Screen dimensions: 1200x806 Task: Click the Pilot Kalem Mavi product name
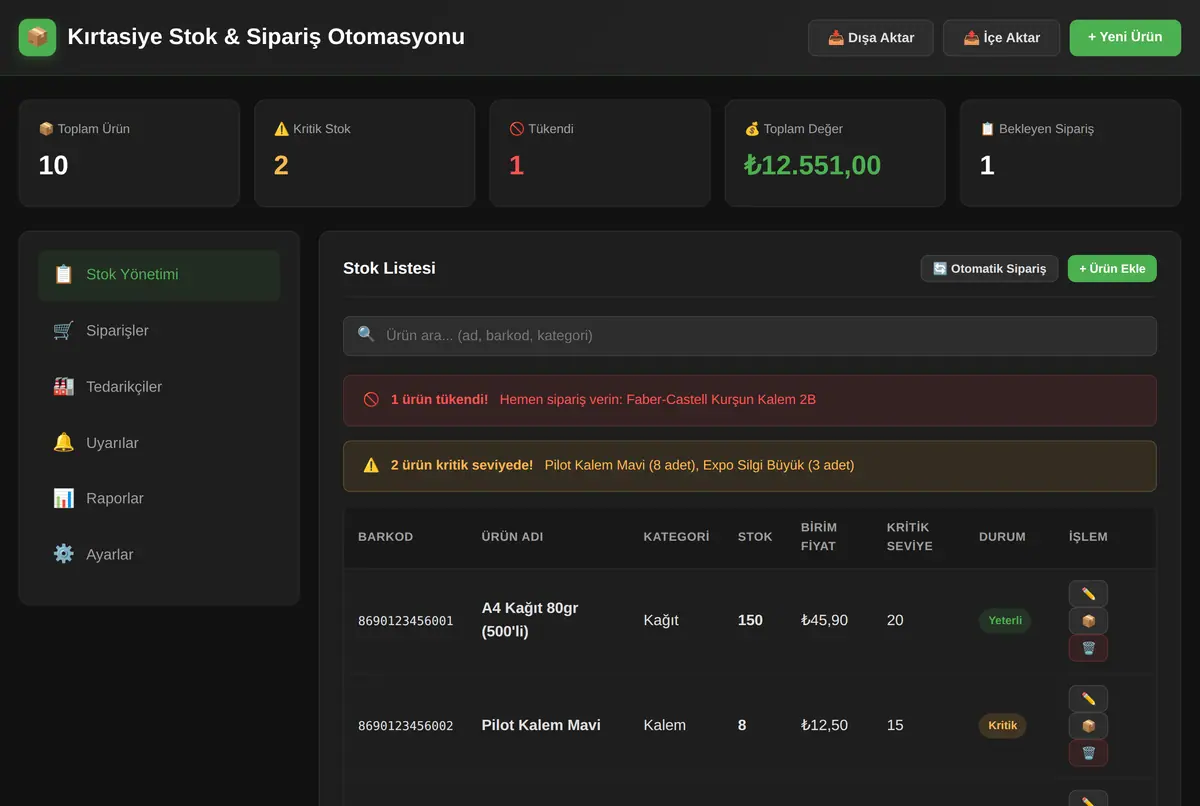tap(541, 725)
